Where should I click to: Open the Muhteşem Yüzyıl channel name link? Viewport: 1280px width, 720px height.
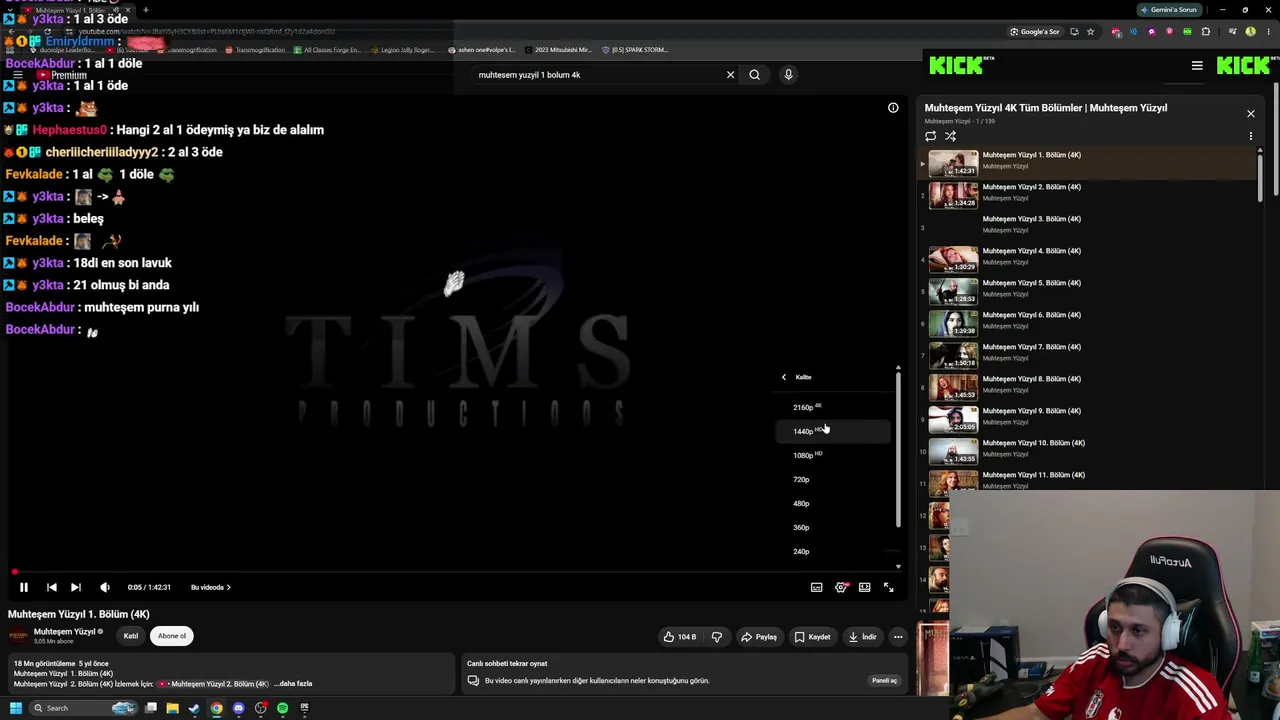click(x=64, y=632)
